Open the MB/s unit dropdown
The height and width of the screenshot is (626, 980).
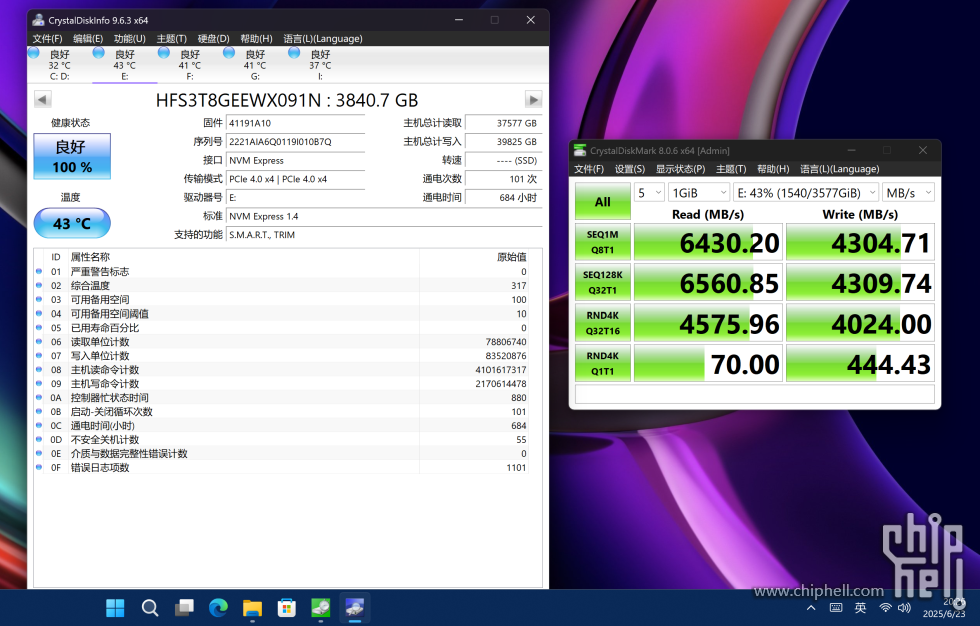click(908, 192)
